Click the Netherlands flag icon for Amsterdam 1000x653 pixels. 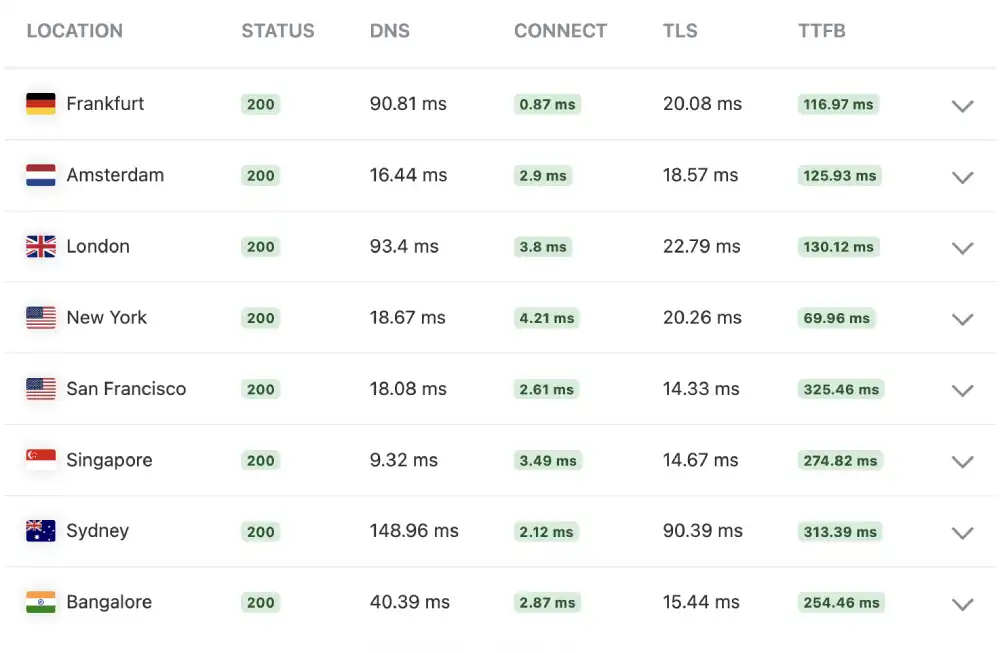point(40,175)
